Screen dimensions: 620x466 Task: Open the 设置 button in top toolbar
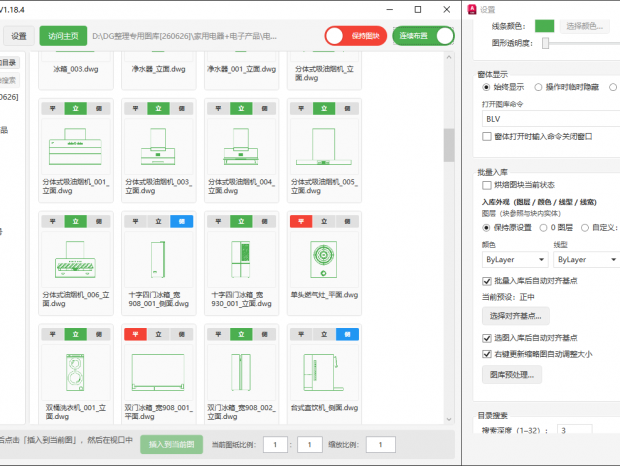[19, 36]
